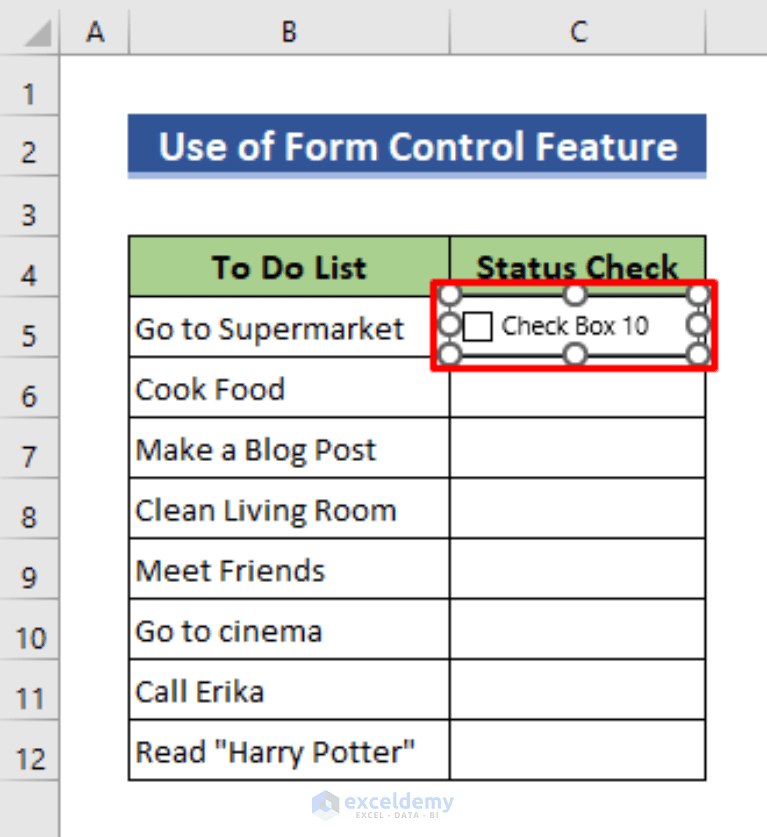This screenshot has width=767, height=837.
Task: Click the 'To Do List' header cell
Action: (x=288, y=267)
